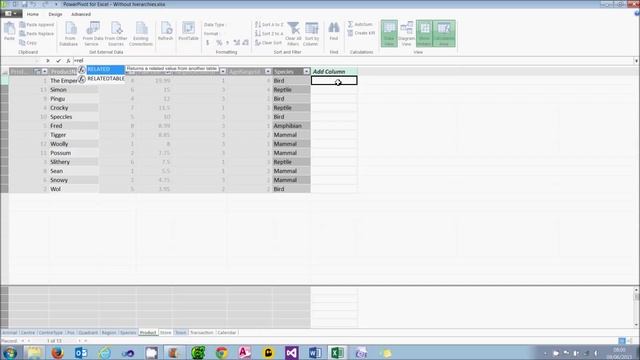Sort A to Z

[x=269, y=24]
